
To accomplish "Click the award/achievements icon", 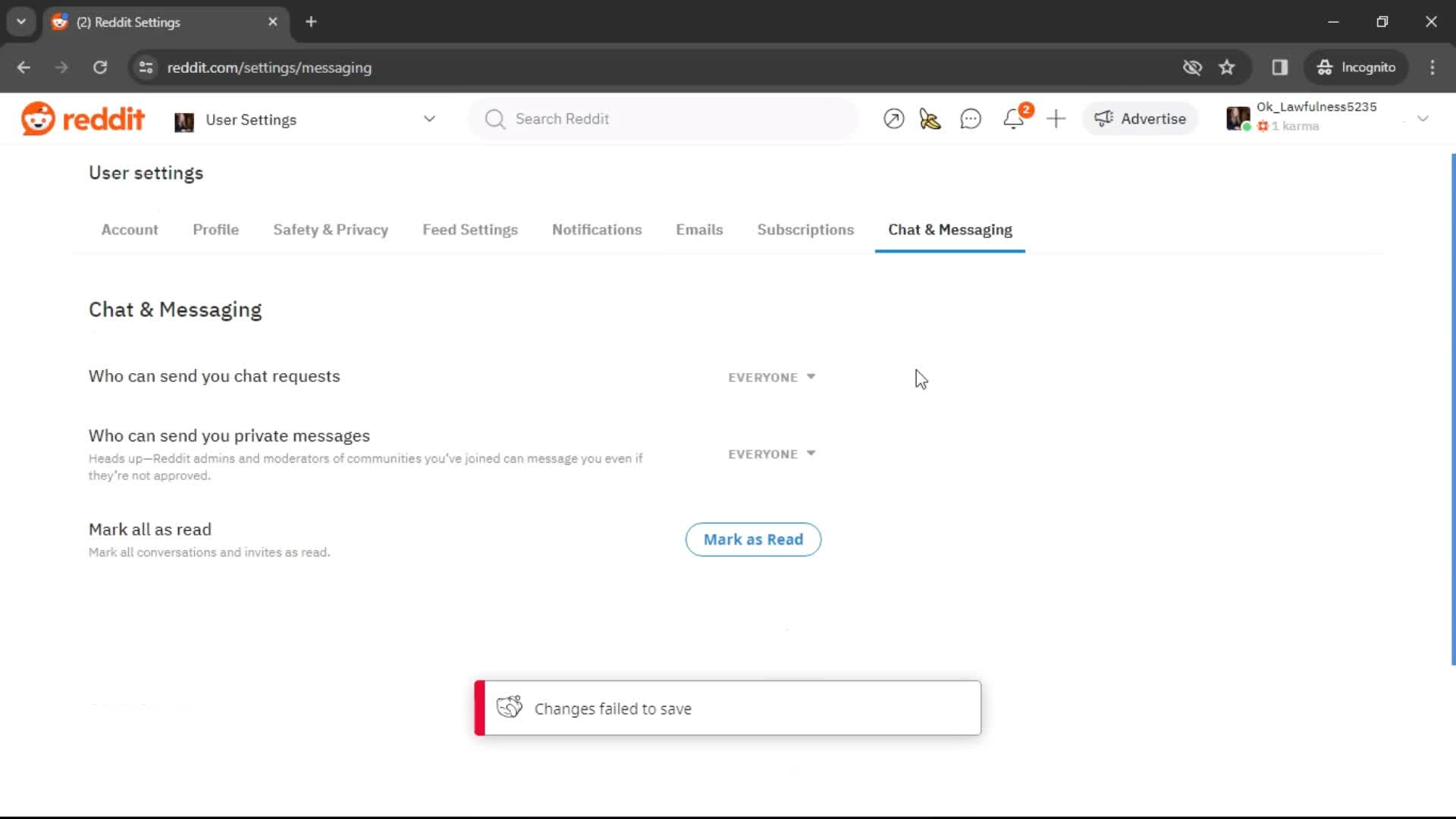I will point(928,119).
